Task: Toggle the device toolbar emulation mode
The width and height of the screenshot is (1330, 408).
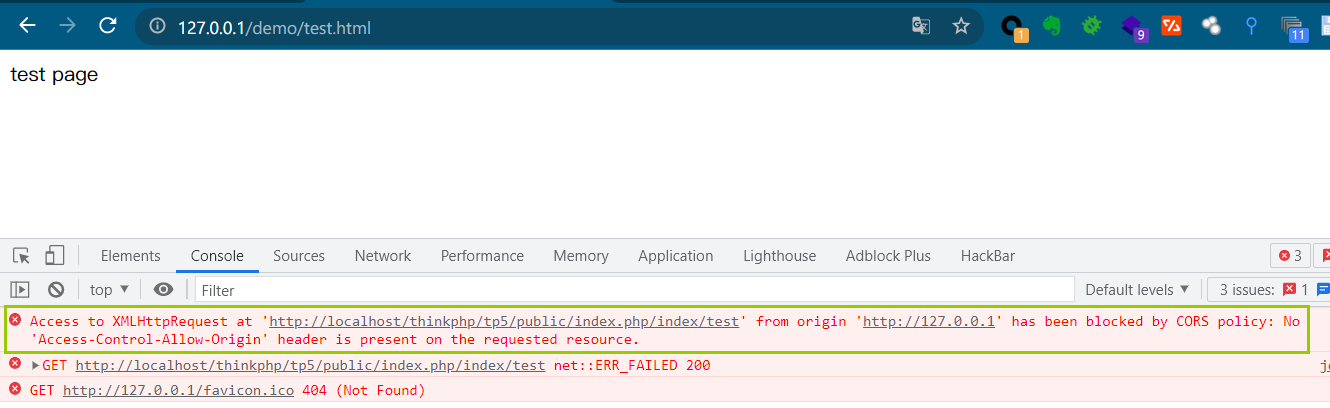Action: pos(55,256)
